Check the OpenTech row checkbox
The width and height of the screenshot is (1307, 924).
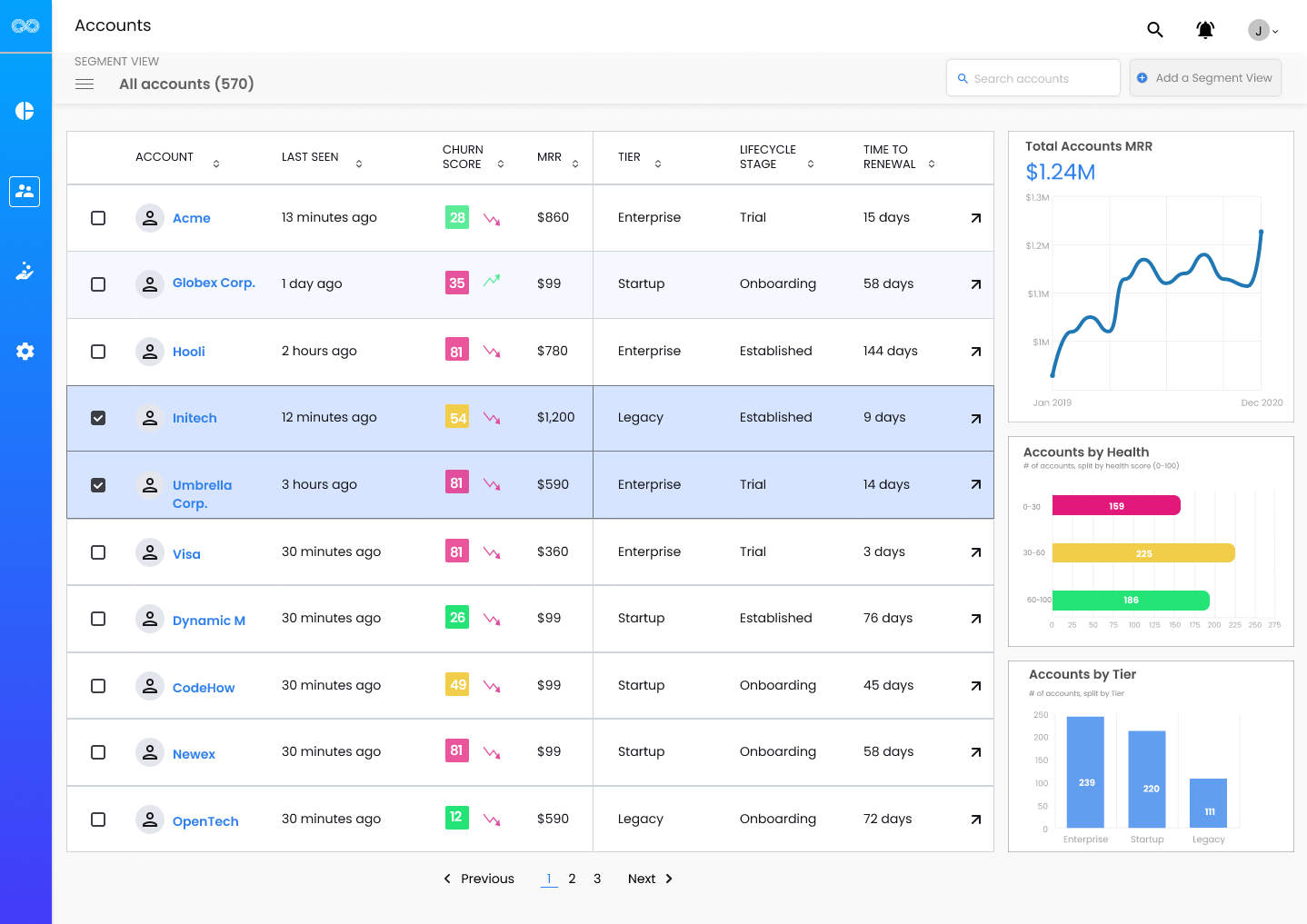[98, 820]
